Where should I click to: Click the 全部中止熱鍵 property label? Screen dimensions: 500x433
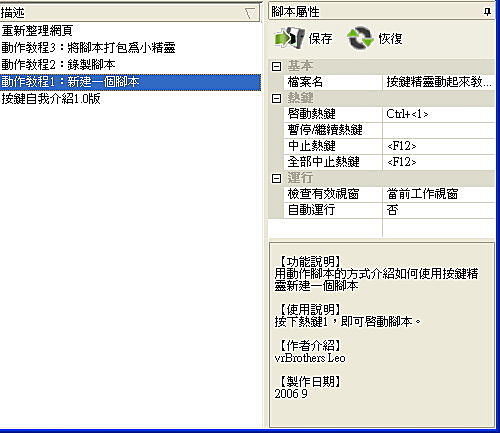324,162
